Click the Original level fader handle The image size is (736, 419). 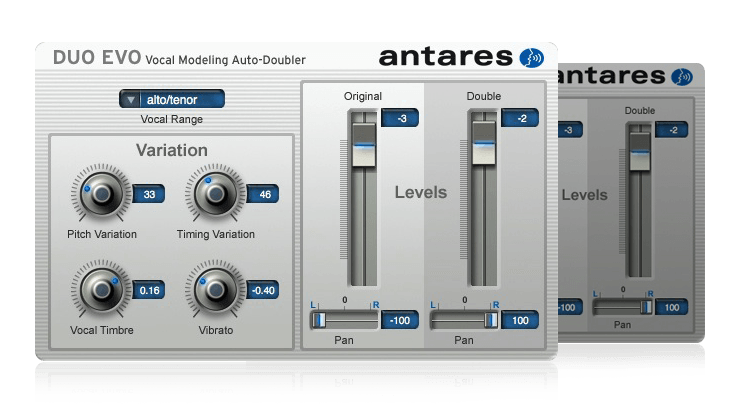pos(364,145)
